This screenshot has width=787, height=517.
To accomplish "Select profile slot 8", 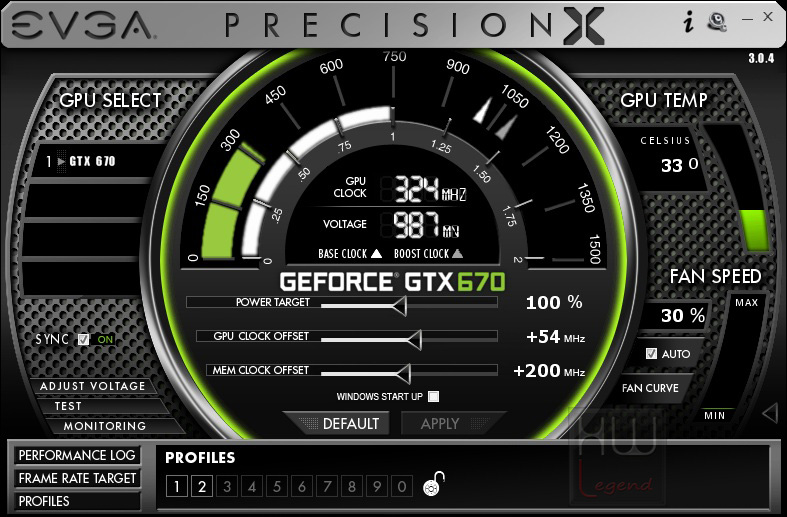I will pyautogui.click(x=352, y=486).
